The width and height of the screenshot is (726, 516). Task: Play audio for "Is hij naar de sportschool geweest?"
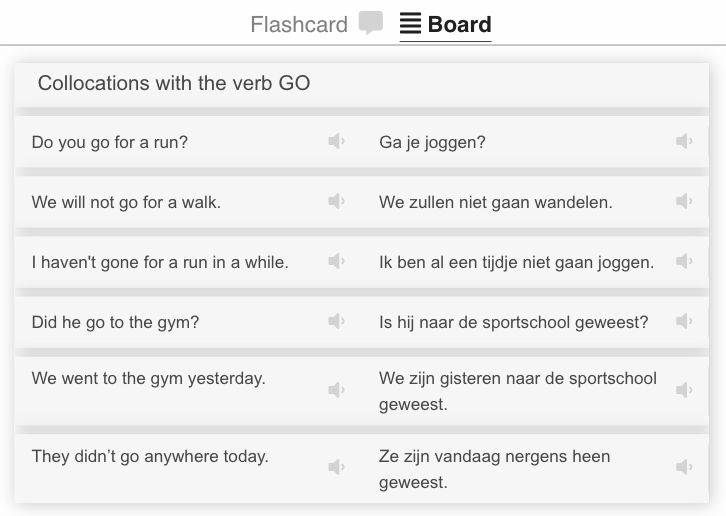pyautogui.click(x=684, y=321)
